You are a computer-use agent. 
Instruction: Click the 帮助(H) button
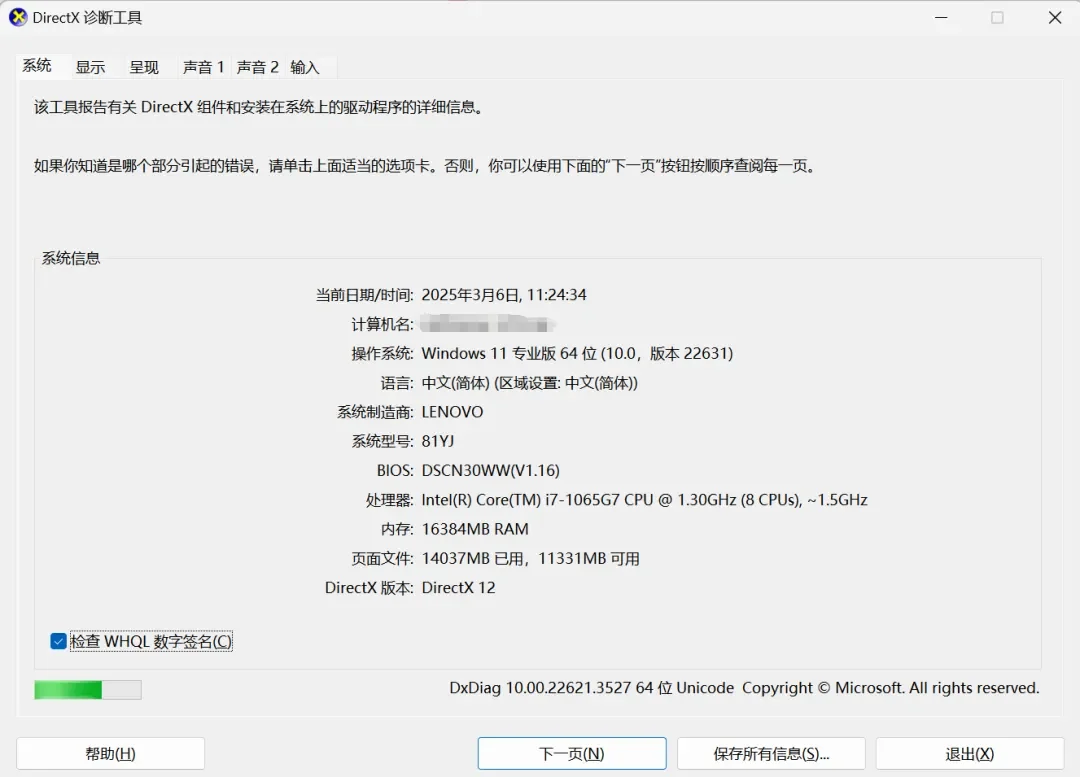click(110, 754)
